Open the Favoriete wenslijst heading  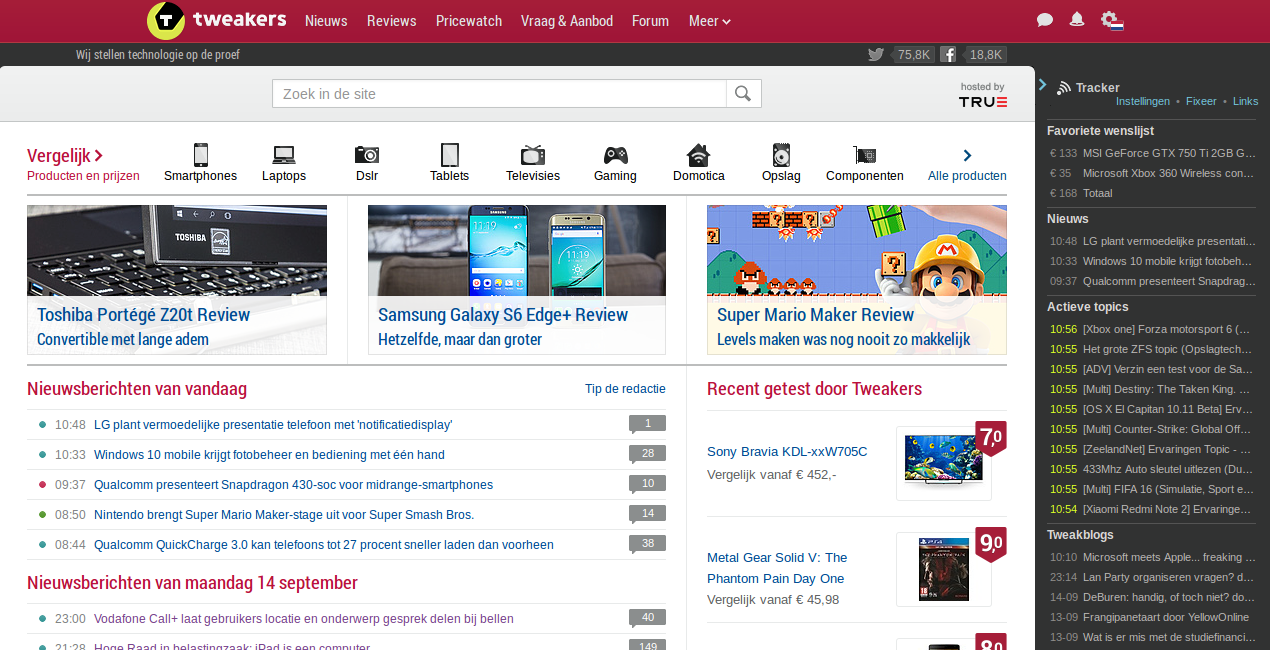(1100, 131)
